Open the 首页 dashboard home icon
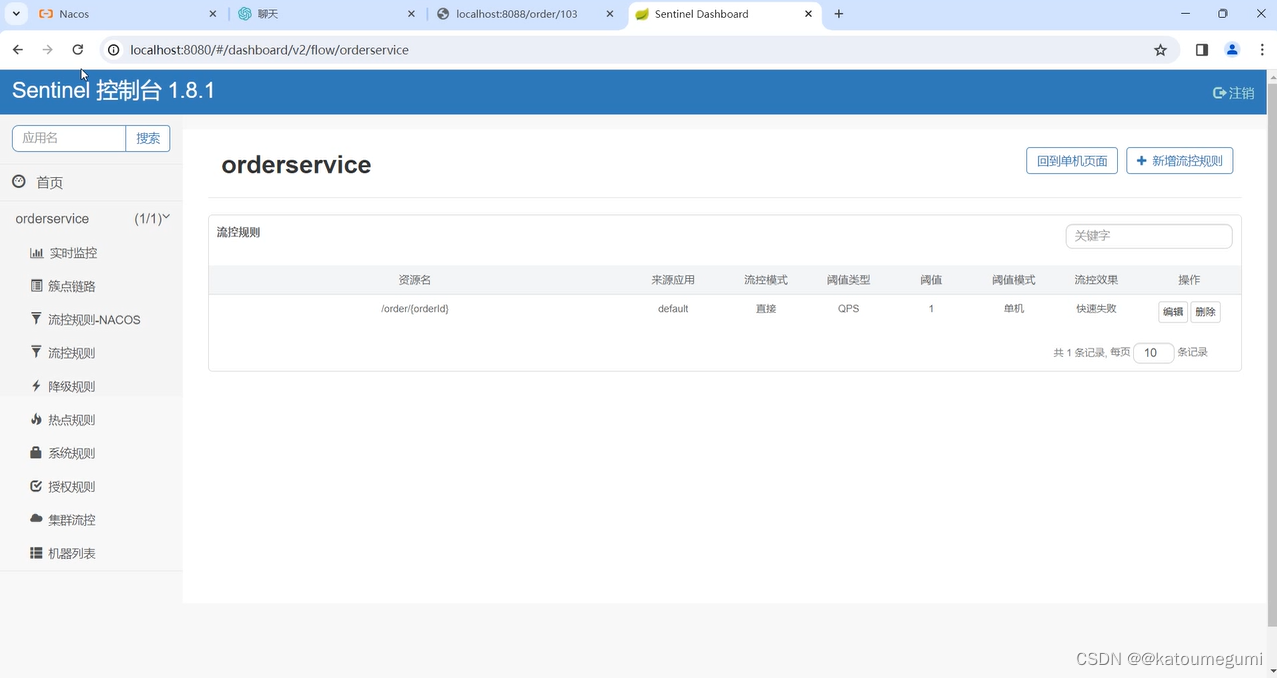This screenshot has width=1277, height=678. pos(18,182)
